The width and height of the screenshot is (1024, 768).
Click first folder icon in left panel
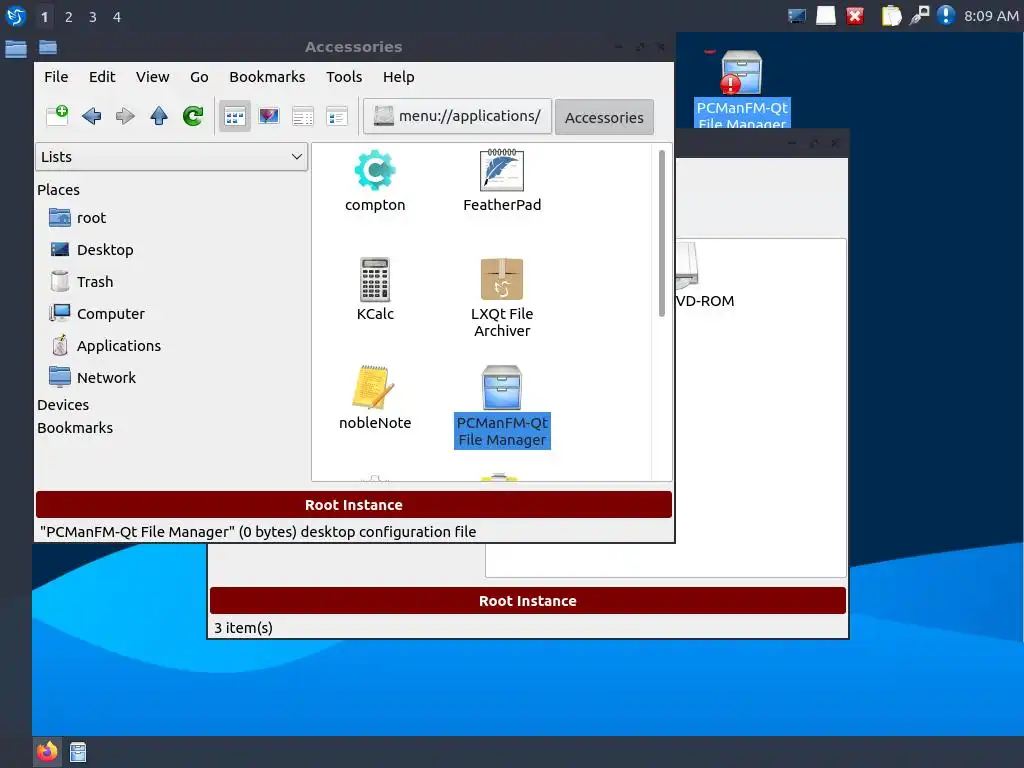[x=16, y=48]
